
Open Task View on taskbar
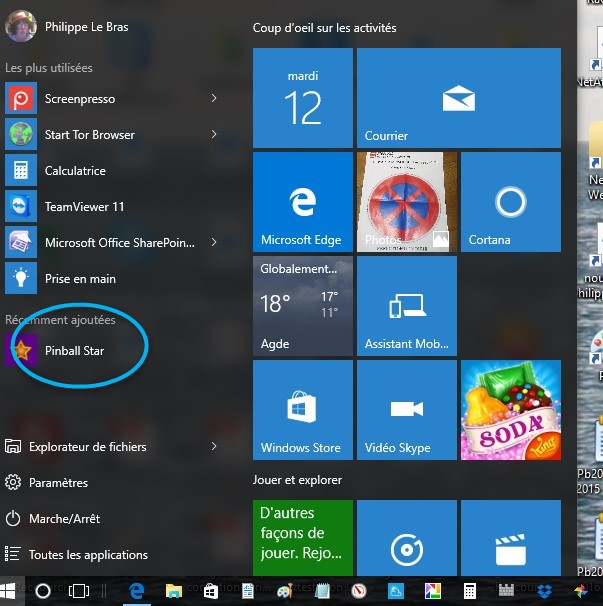[78, 591]
